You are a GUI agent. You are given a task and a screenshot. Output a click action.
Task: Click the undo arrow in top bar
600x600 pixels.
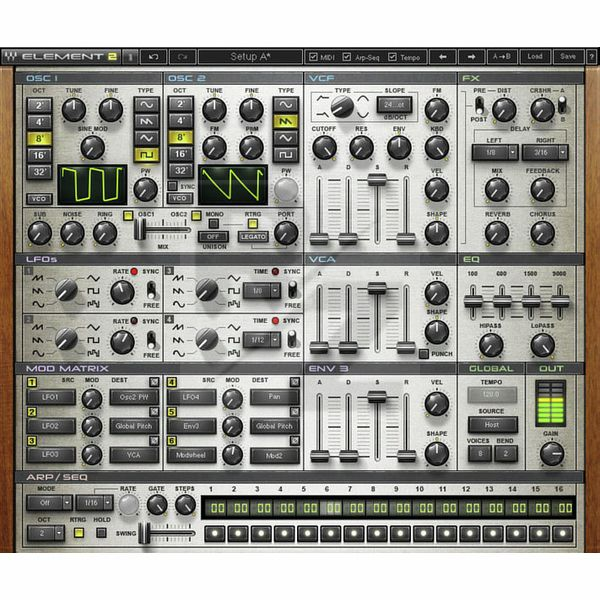[154, 56]
